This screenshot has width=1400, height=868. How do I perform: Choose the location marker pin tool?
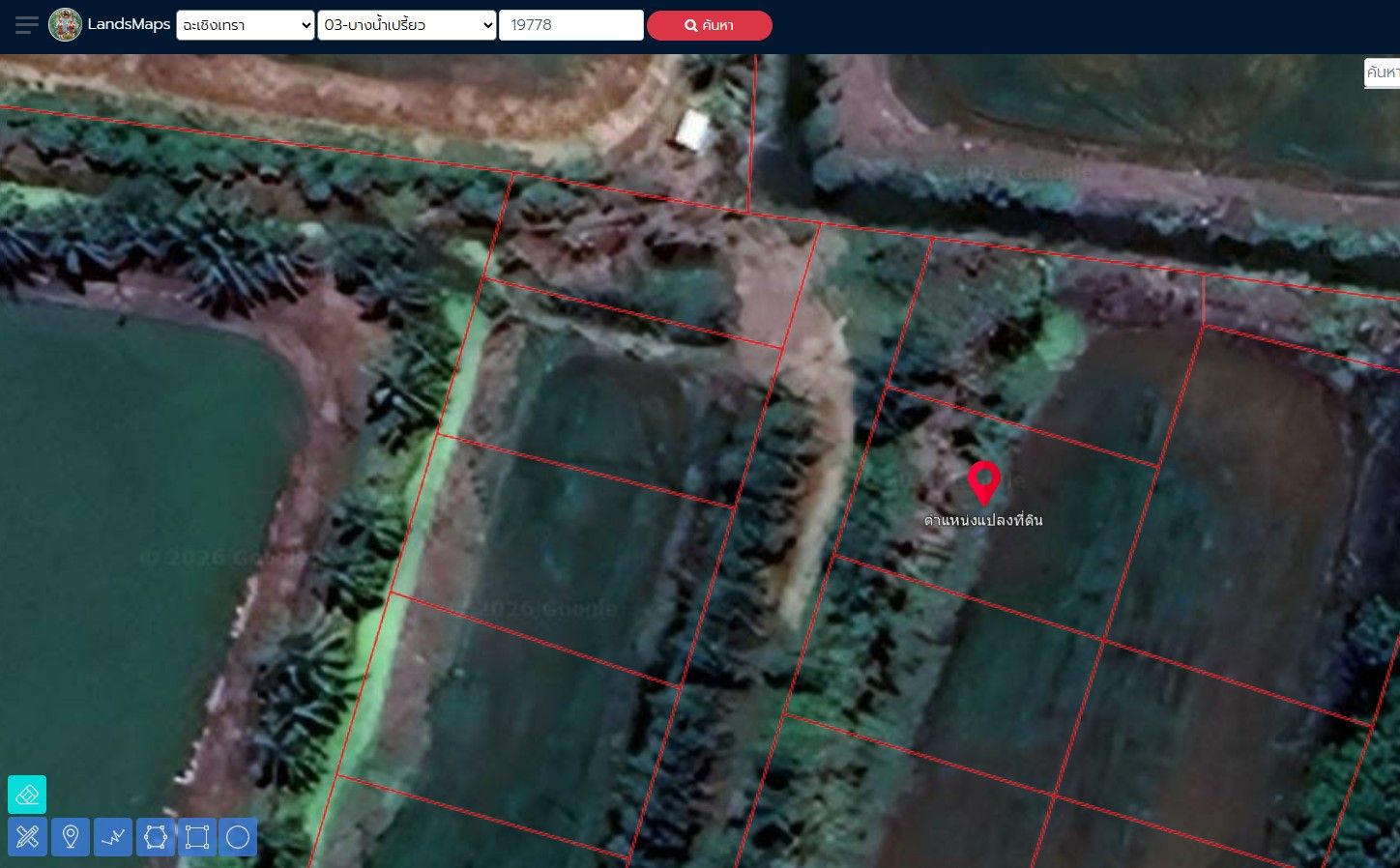click(71, 837)
